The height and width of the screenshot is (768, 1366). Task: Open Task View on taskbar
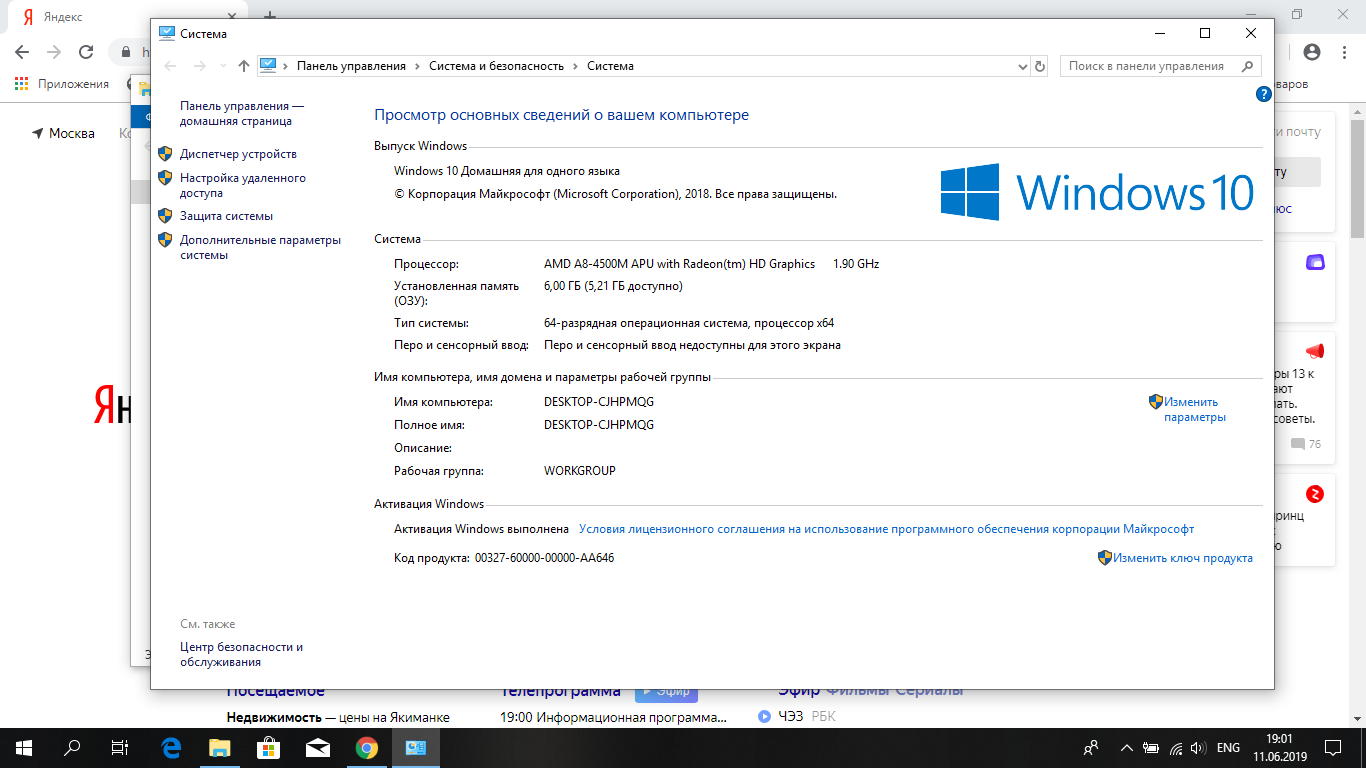[x=120, y=747]
